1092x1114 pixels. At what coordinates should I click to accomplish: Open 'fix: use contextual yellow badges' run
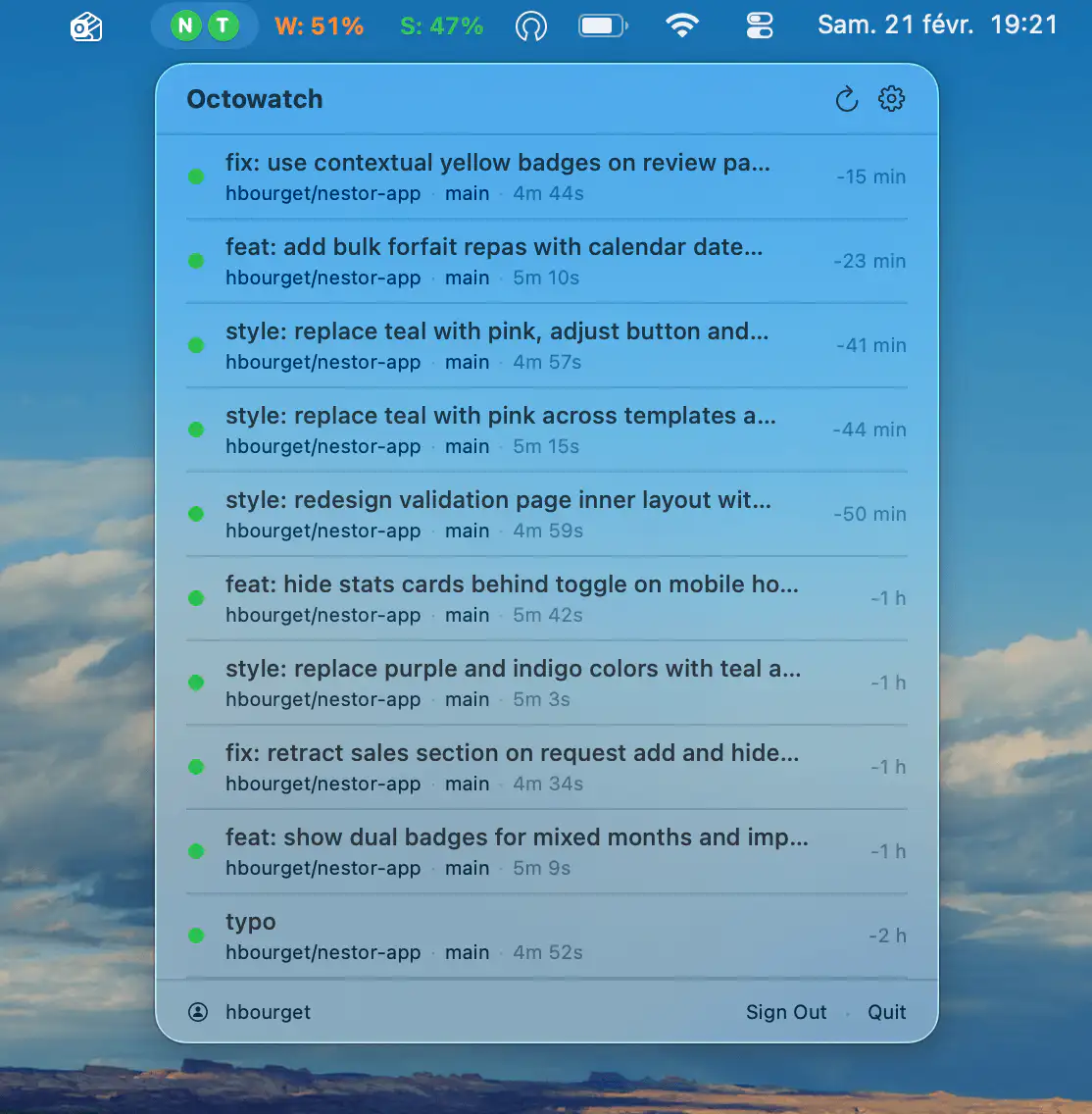tap(547, 177)
